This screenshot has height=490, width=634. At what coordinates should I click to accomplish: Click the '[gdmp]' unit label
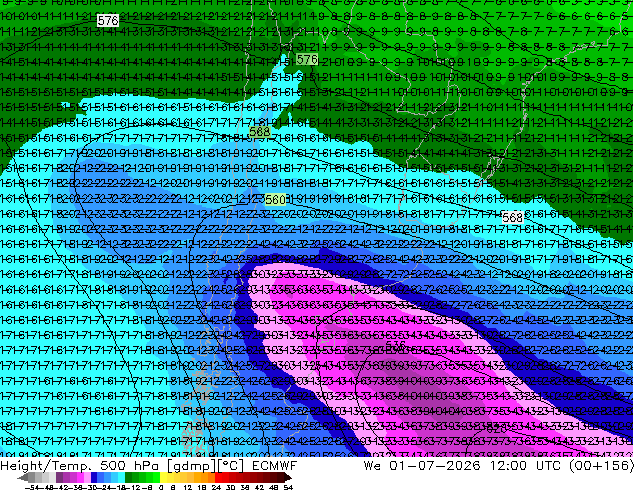click(192, 466)
